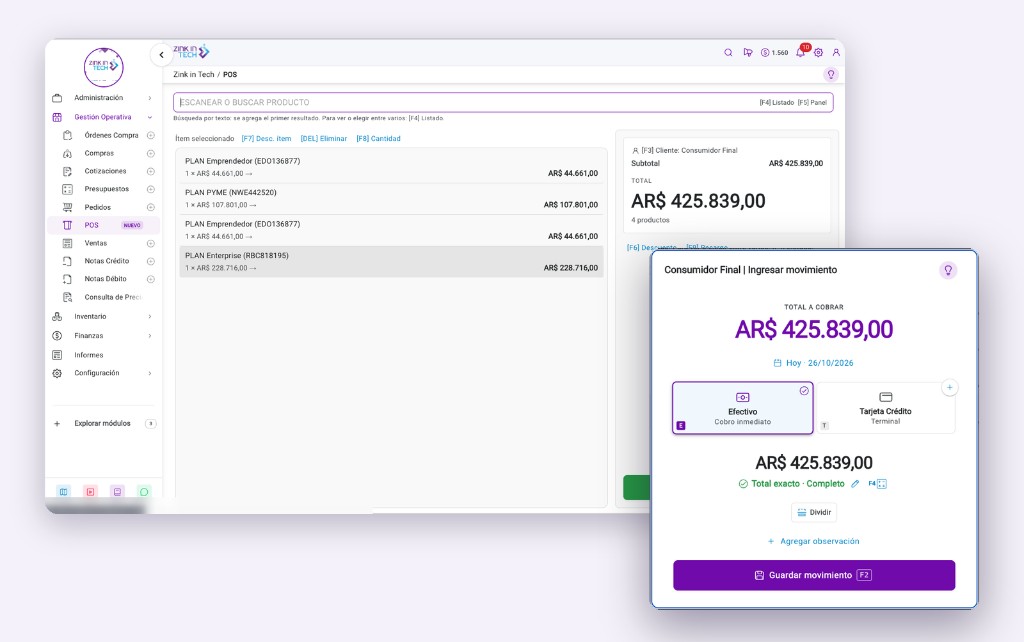The height and width of the screenshot is (642, 1024).
Task: Add new Pedidos with its plus icon
Action: (151, 207)
